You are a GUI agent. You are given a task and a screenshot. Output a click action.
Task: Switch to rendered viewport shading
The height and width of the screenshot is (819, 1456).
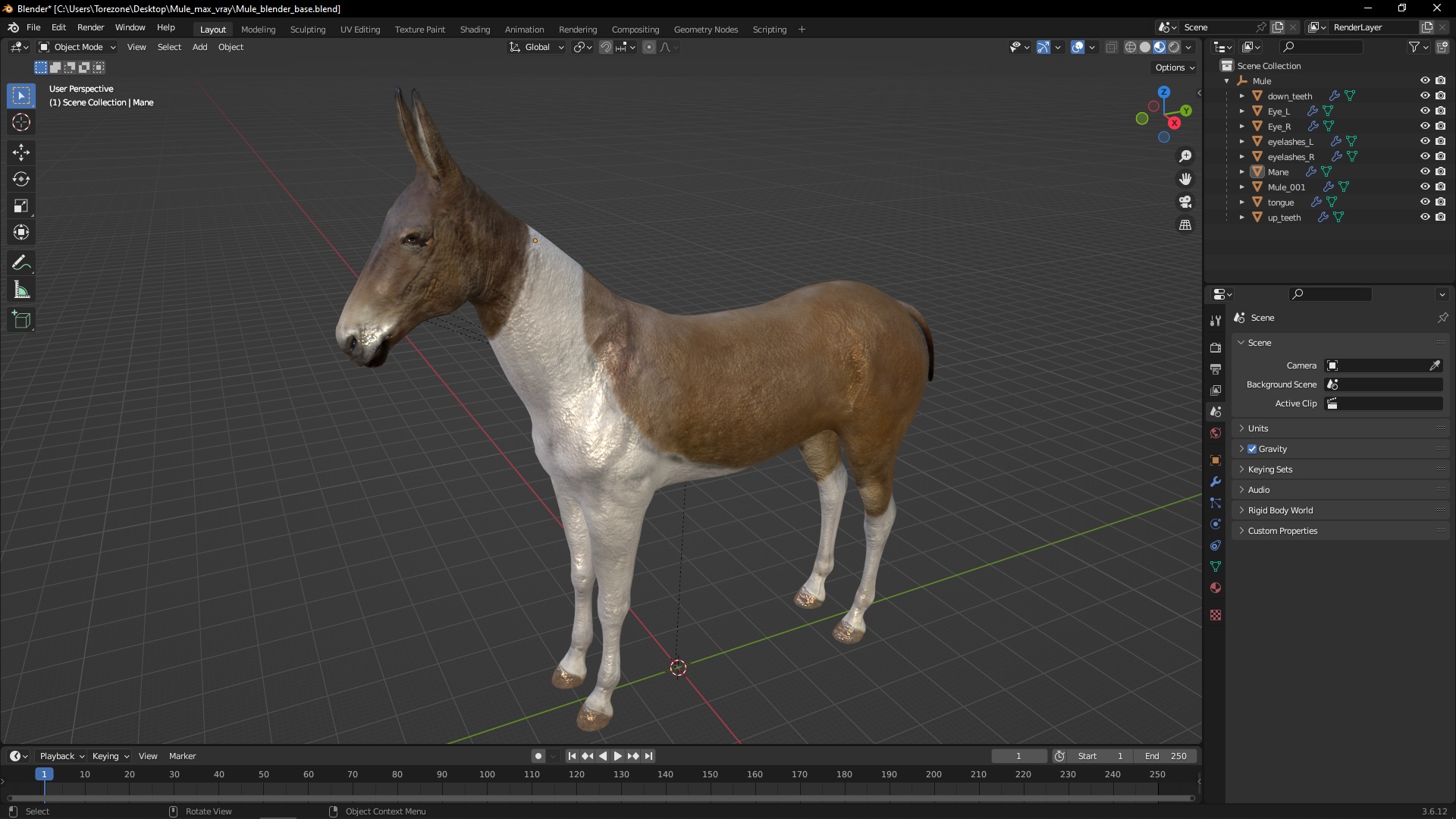click(1174, 47)
